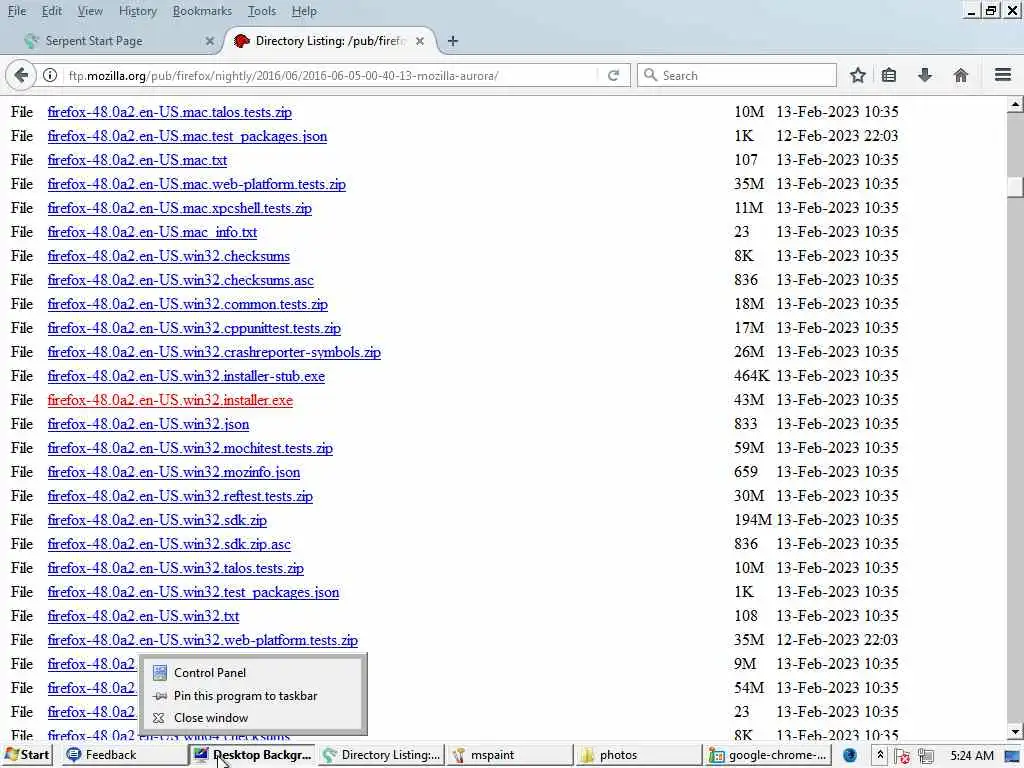1024x768 pixels.
Task: Open the Edit menu
Action: [x=52, y=11]
